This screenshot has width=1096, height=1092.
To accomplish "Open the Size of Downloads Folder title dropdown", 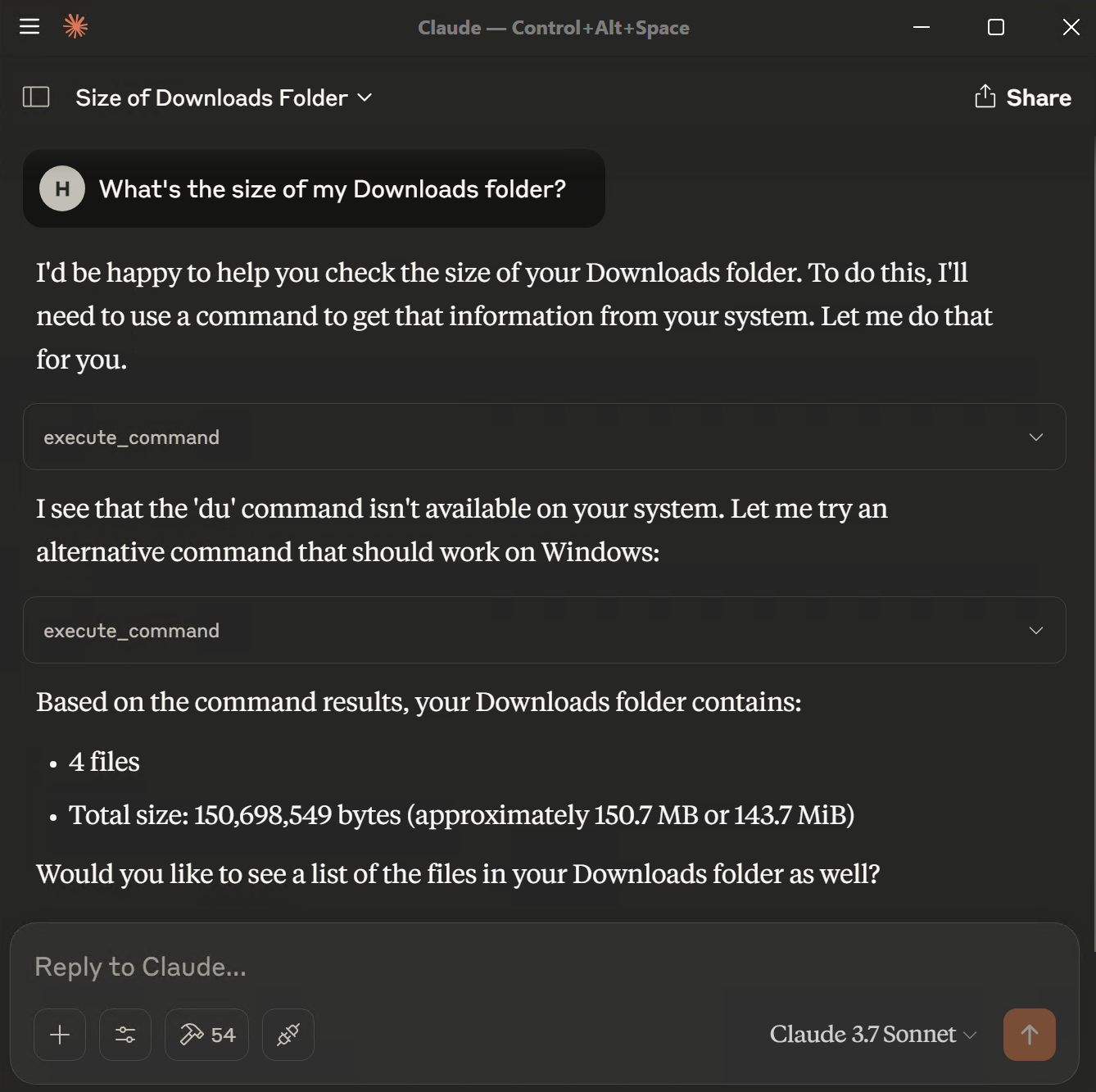I will coord(224,98).
